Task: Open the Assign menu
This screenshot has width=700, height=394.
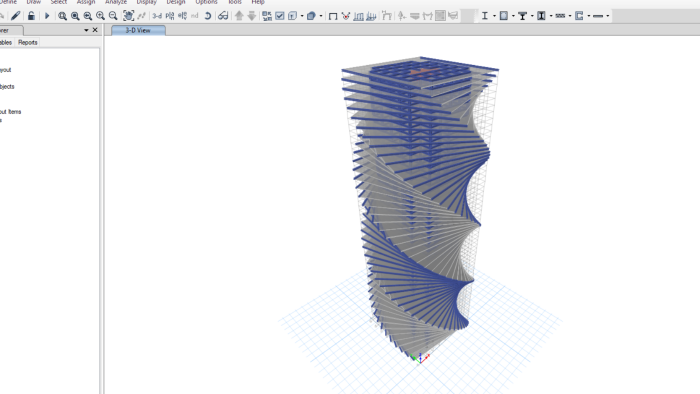Action: (86, 2)
